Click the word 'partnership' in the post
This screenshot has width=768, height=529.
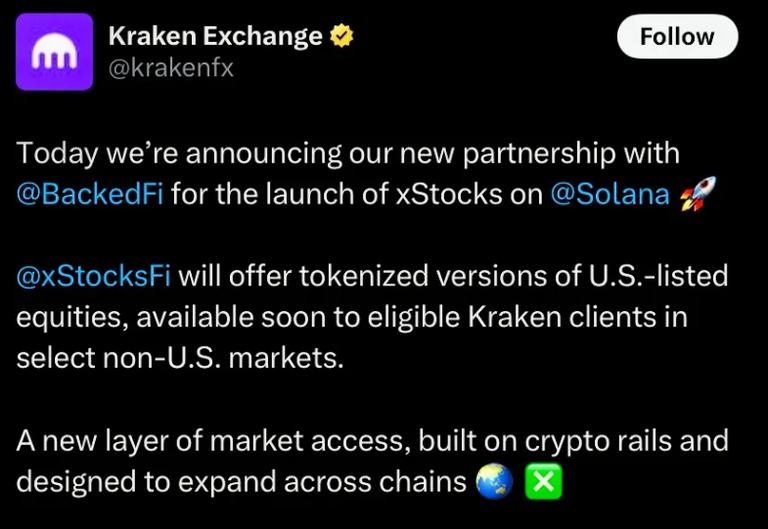click(539, 153)
